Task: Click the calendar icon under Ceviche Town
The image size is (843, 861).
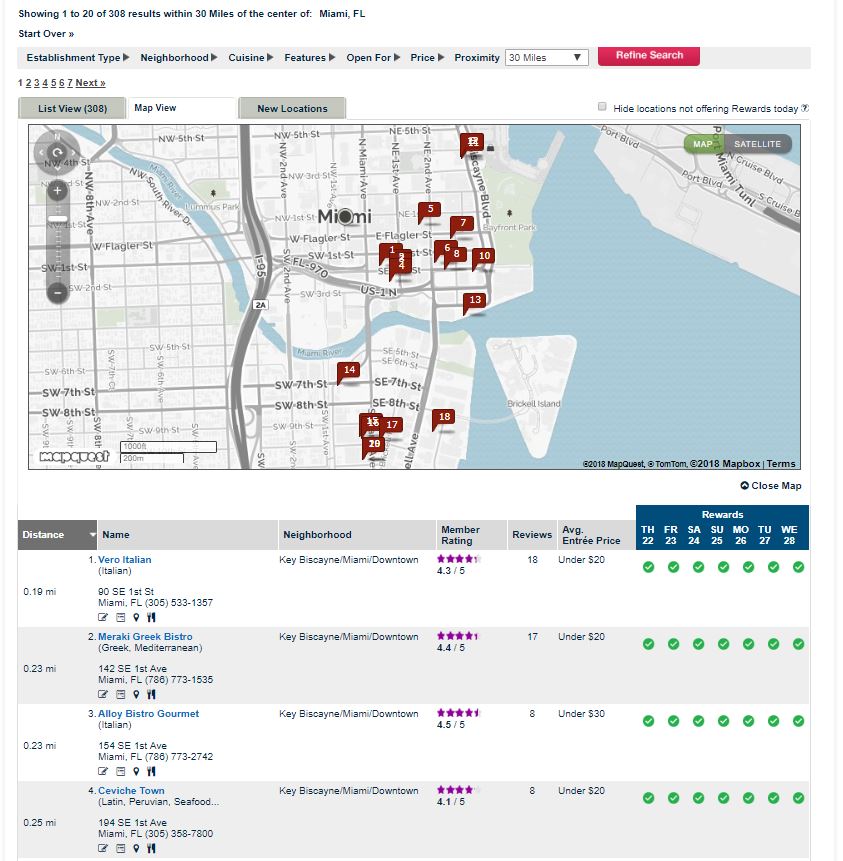Action: tap(121, 848)
